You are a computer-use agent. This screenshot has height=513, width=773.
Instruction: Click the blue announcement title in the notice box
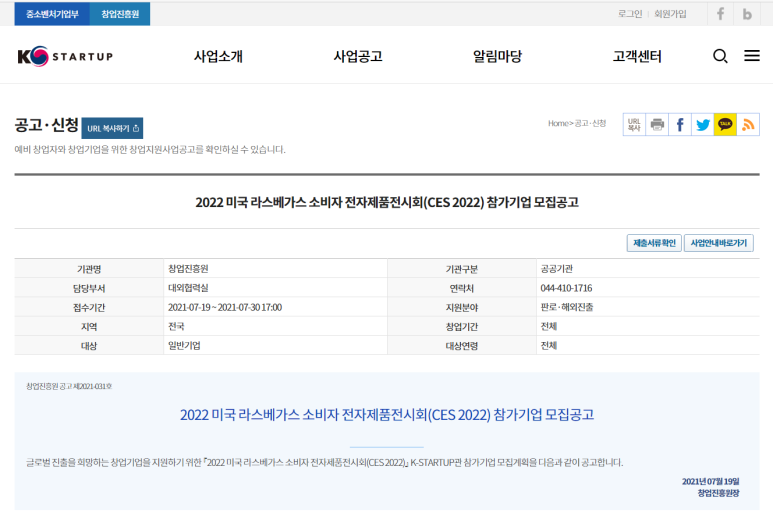(387, 415)
